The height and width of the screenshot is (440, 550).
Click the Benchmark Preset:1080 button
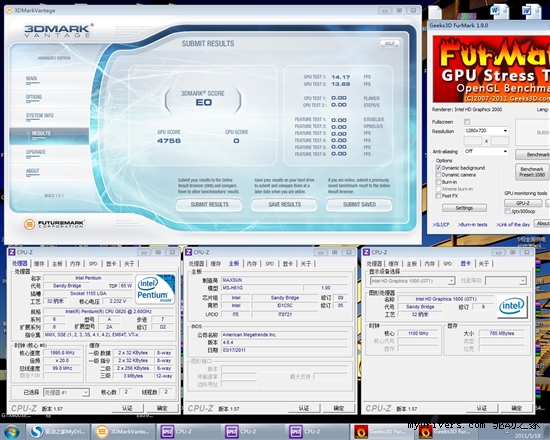coord(532,172)
